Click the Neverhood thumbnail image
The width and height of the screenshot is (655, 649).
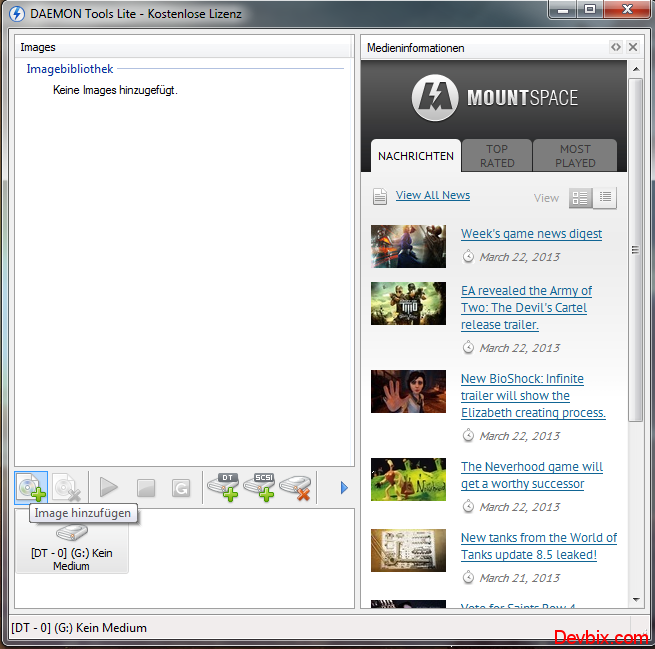pos(408,479)
